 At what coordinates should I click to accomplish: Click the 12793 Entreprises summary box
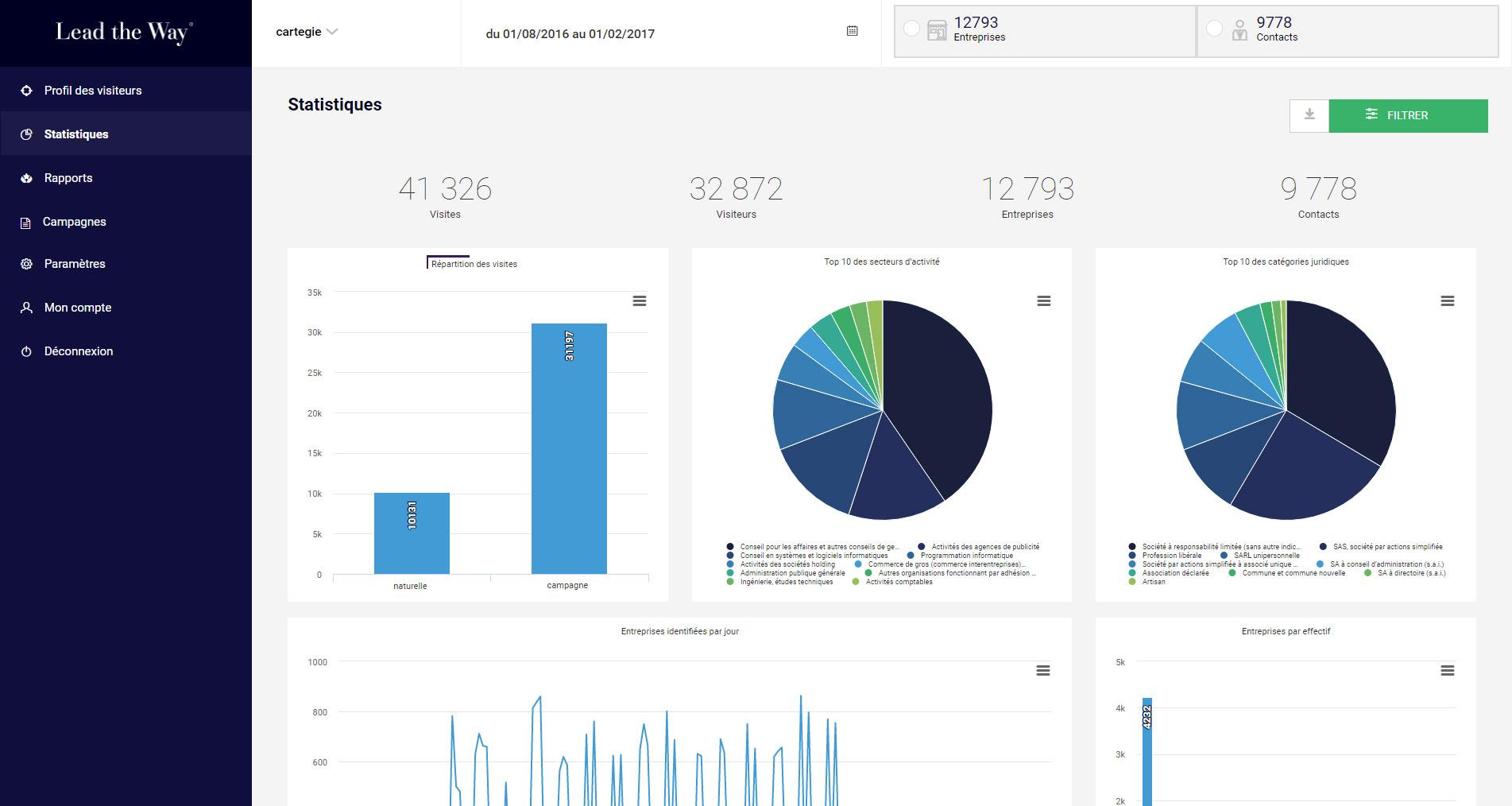[1045, 31]
